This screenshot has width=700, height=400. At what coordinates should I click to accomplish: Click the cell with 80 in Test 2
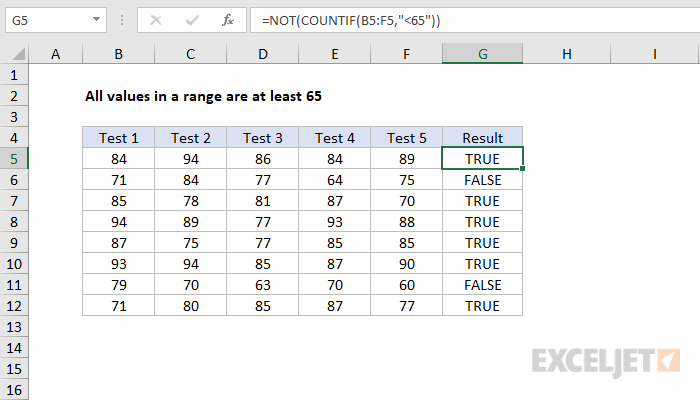click(x=191, y=306)
